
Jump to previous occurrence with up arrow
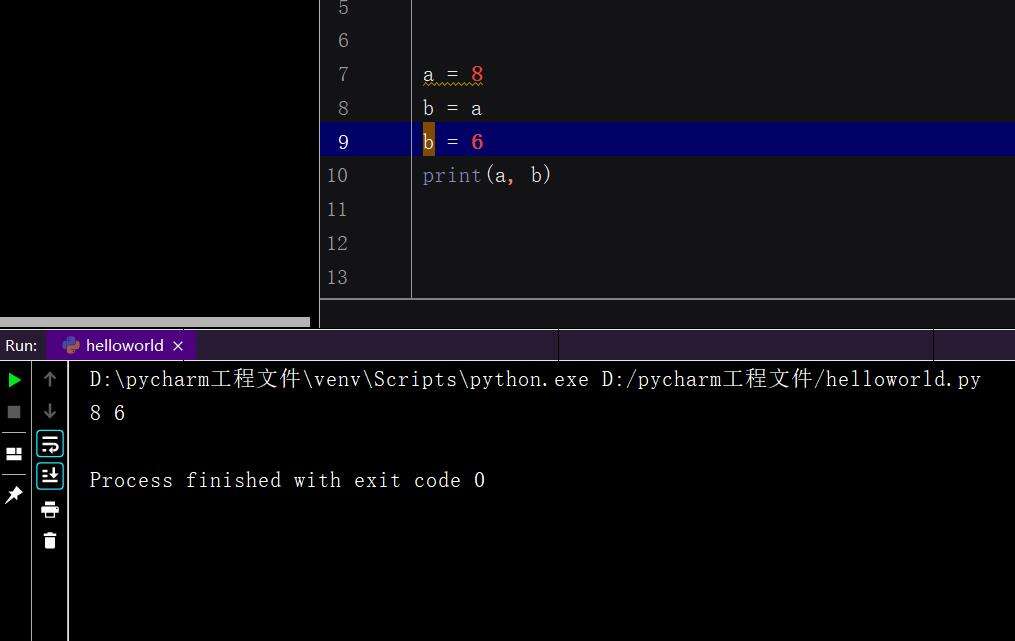coord(49,379)
